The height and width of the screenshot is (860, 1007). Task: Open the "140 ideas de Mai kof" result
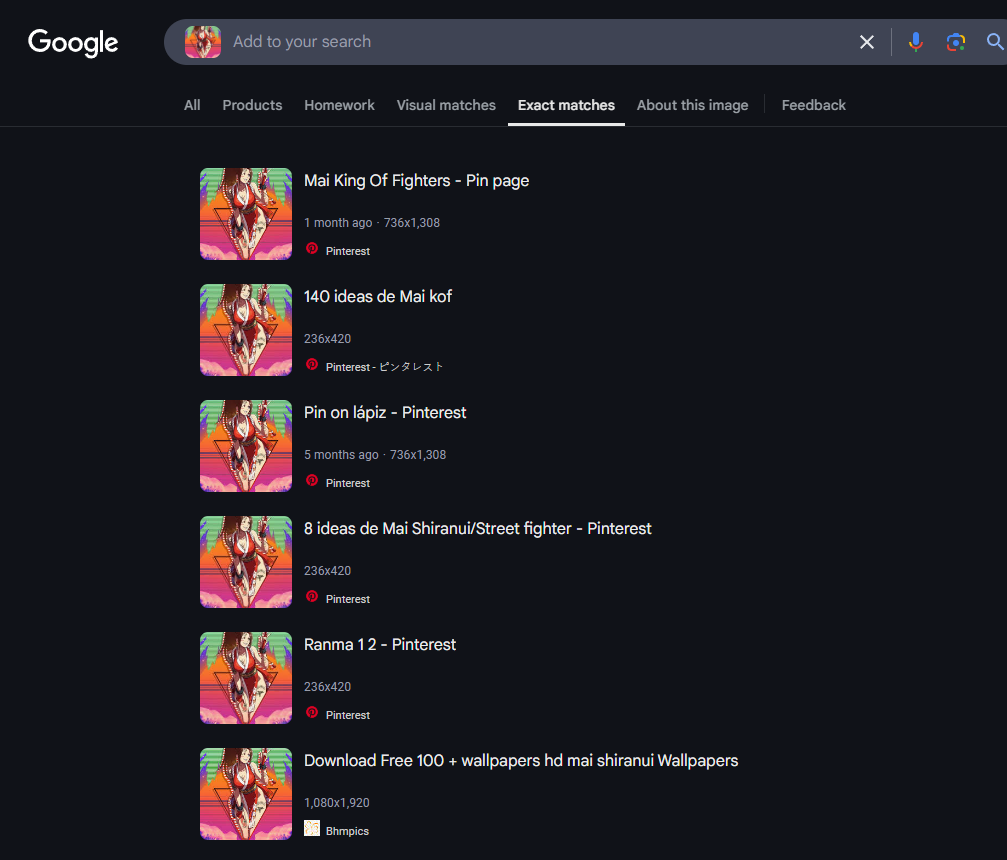(x=378, y=297)
